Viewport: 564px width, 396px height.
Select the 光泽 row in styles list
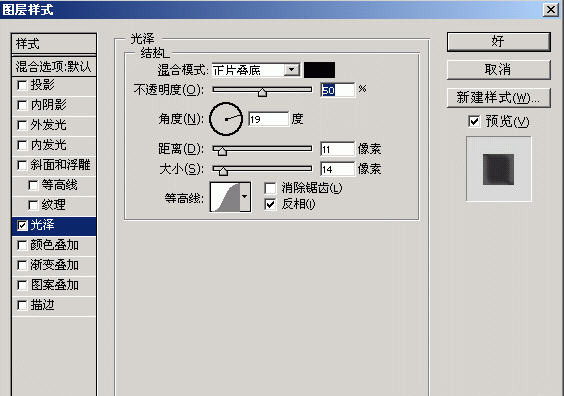pos(54,226)
